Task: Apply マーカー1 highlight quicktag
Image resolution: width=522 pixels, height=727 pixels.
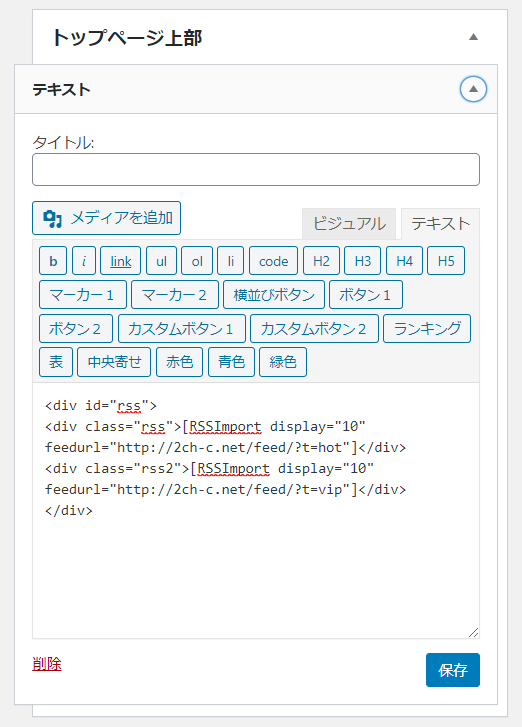Action: click(83, 294)
